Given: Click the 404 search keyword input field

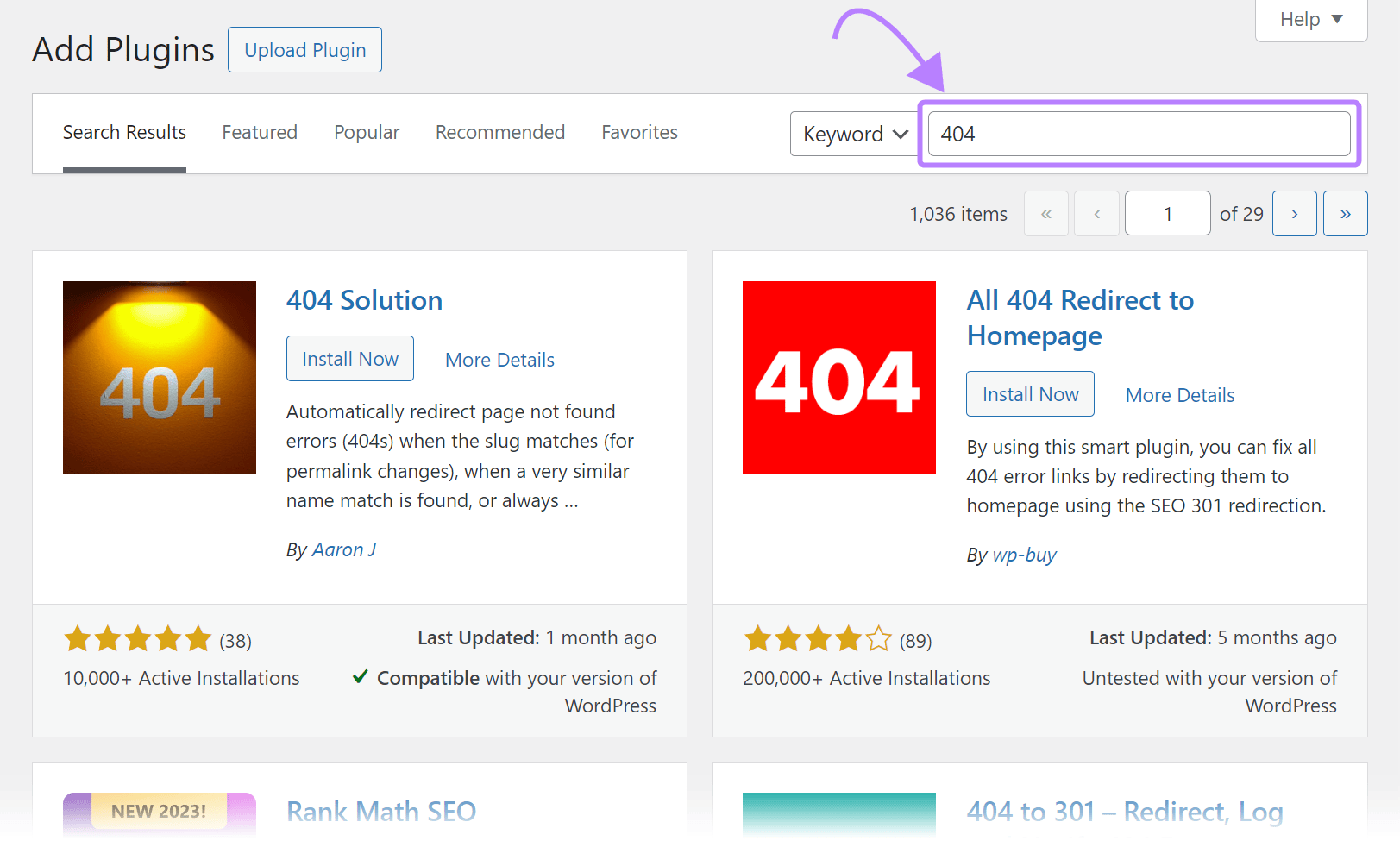Looking at the screenshot, I should 1139,134.
